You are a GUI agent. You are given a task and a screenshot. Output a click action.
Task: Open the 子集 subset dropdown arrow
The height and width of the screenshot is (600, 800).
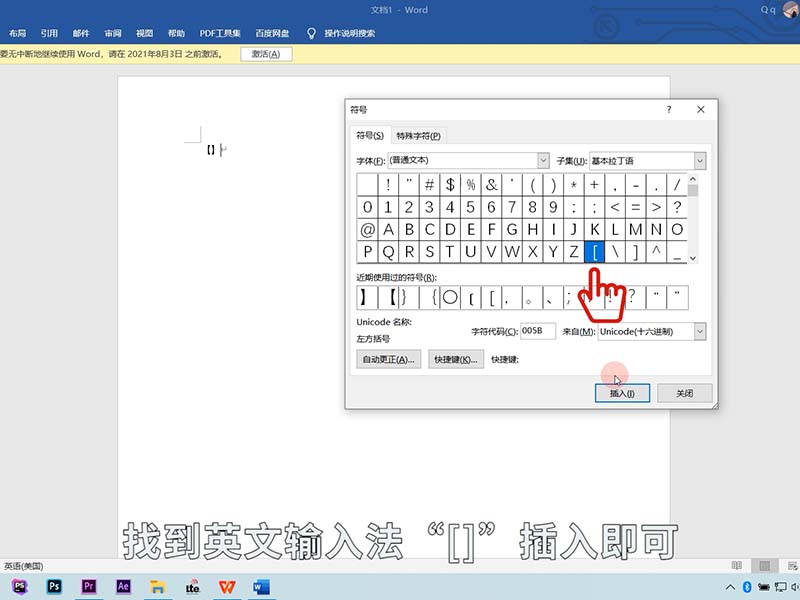pos(700,161)
